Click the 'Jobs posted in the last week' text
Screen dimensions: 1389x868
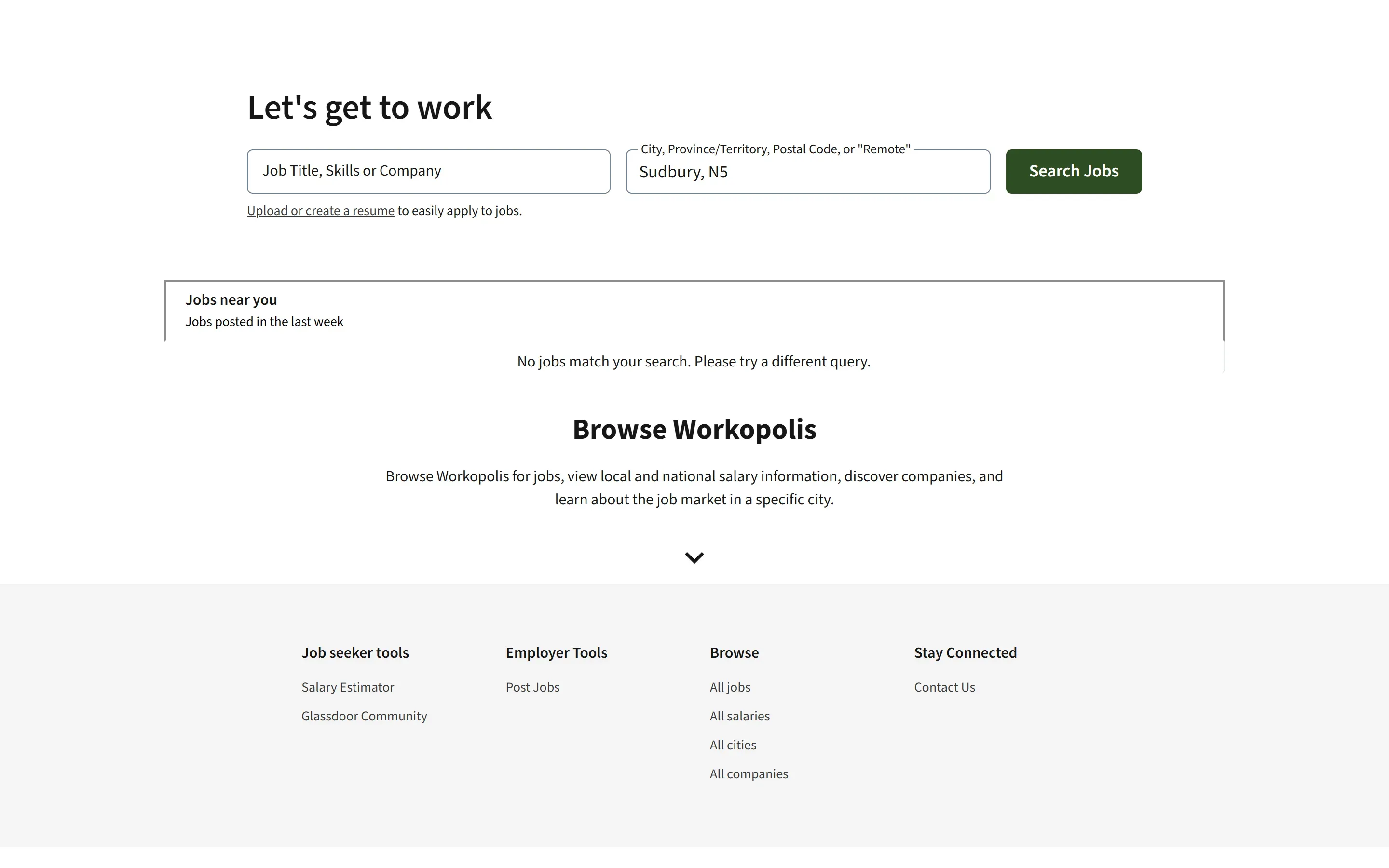click(x=264, y=322)
